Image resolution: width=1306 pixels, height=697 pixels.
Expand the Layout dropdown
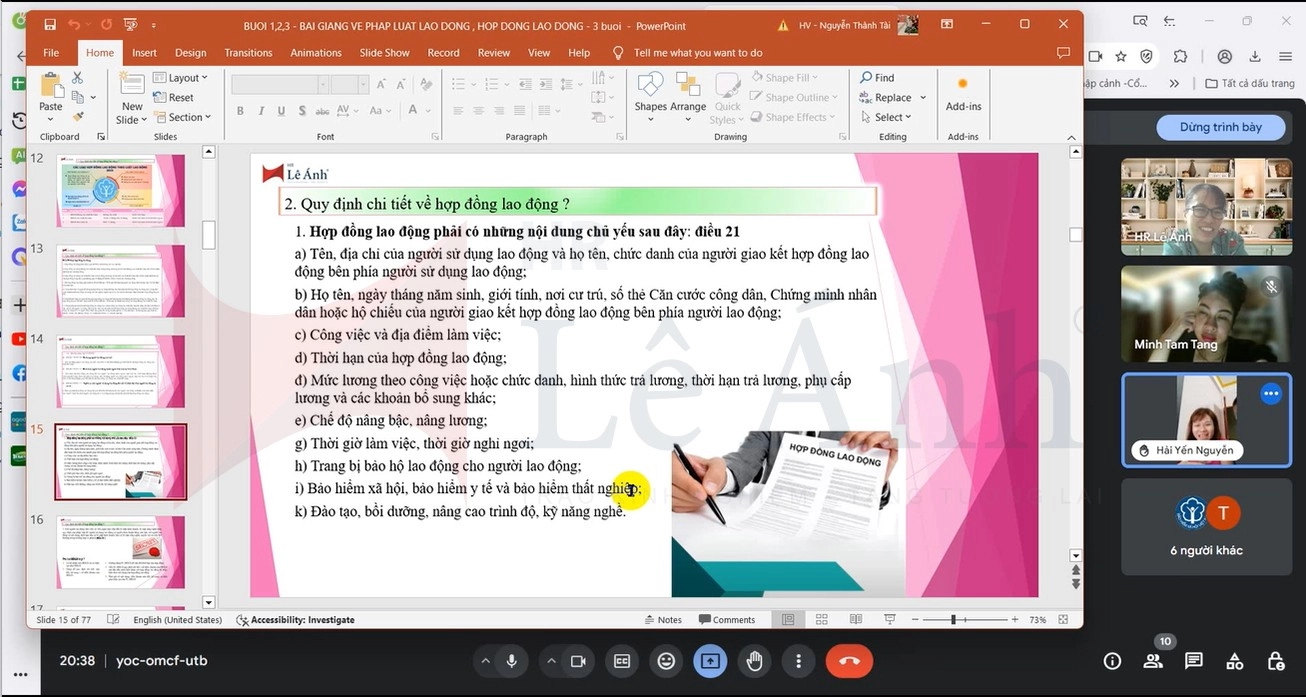pos(187,78)
